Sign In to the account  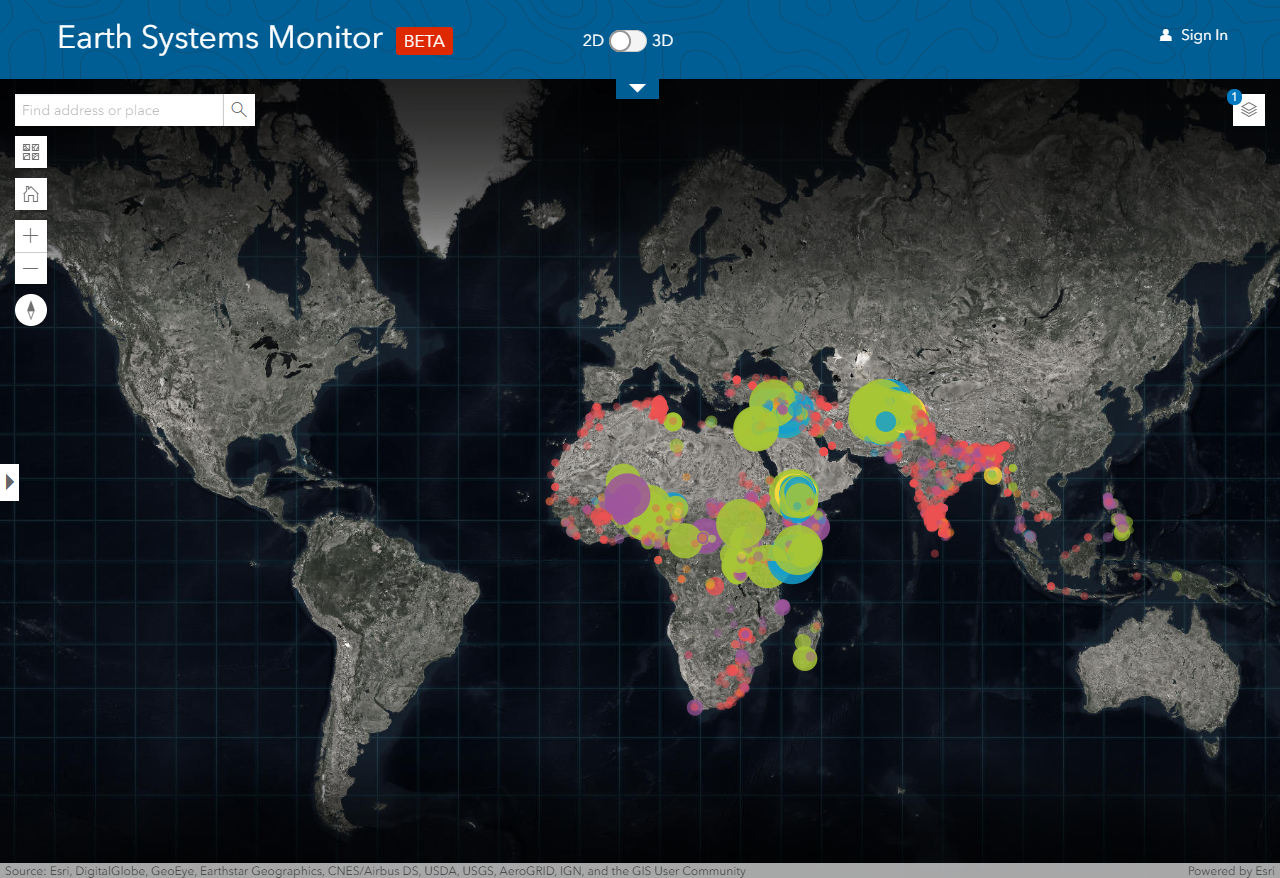tap(1204, 35)
